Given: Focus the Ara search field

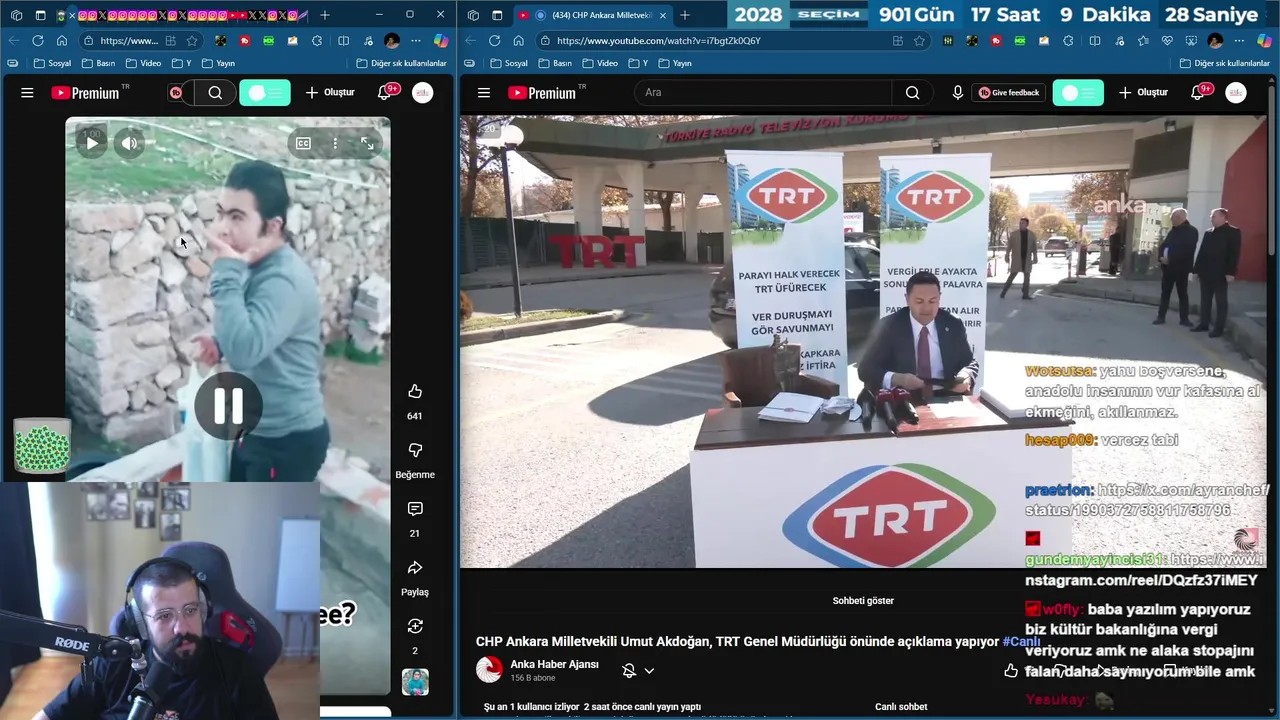Looking at the screenshot, I should coord(763,93).
